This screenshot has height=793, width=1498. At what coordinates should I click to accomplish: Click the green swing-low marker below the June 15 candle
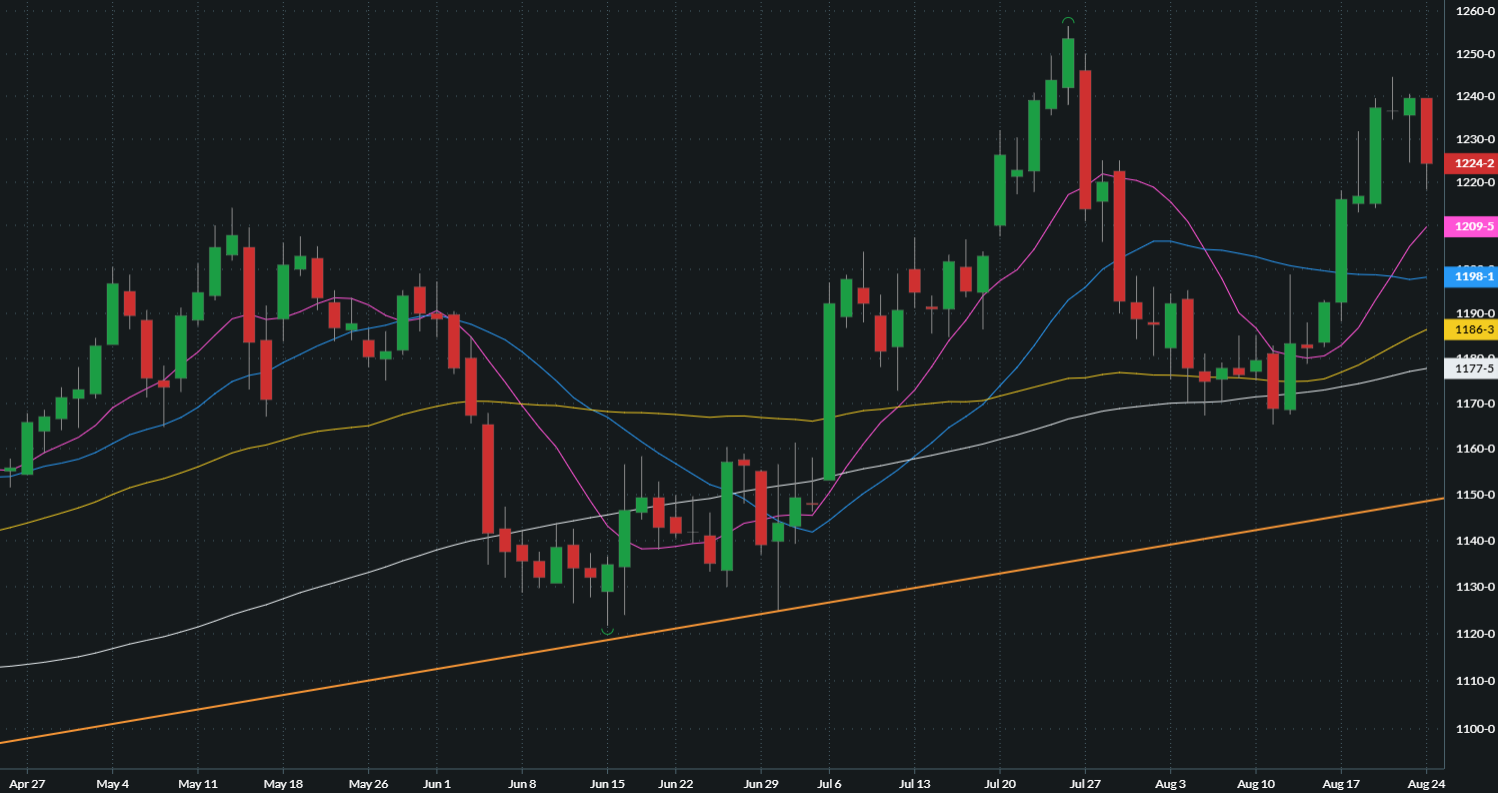pyautogui.click(x=607, y=630)
